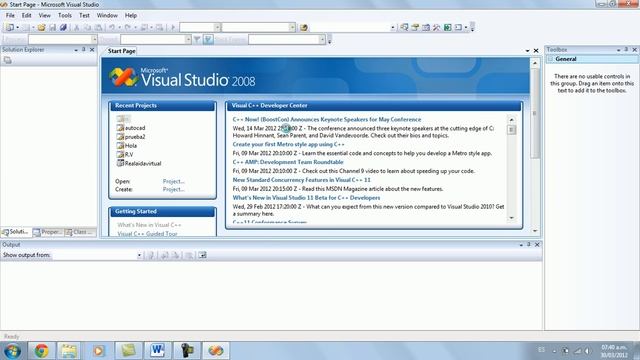The height and width of the screenshot is (360, 640).
Task: Open the Tools menu
Action: [64, 15]
